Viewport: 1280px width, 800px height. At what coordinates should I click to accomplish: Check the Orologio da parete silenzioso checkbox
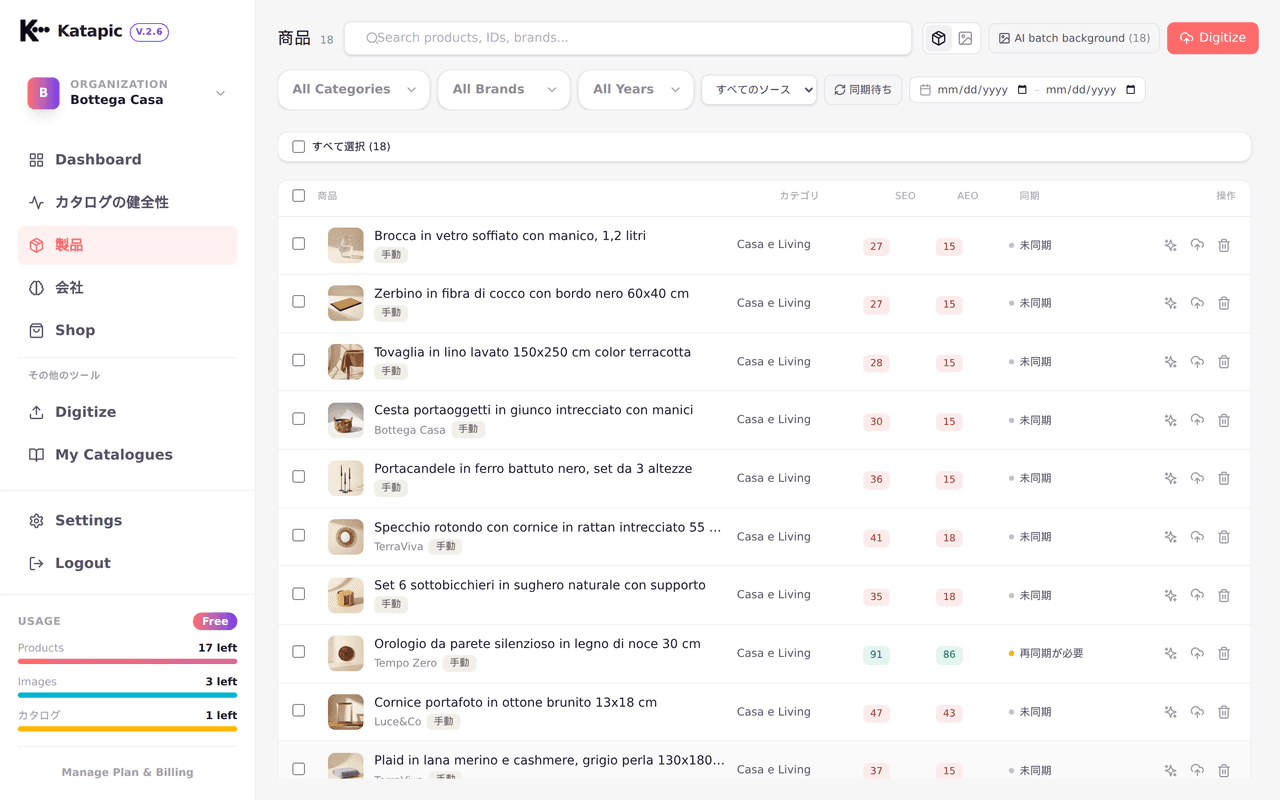[298, 651]
